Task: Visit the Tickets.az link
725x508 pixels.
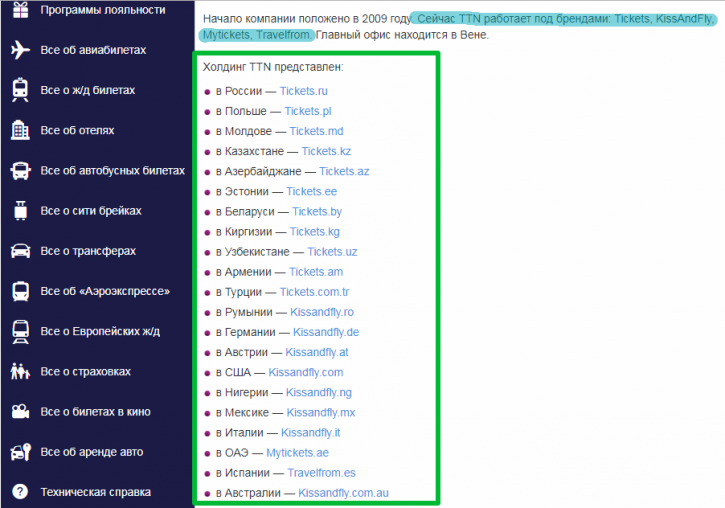Action: tap(344, 171)
